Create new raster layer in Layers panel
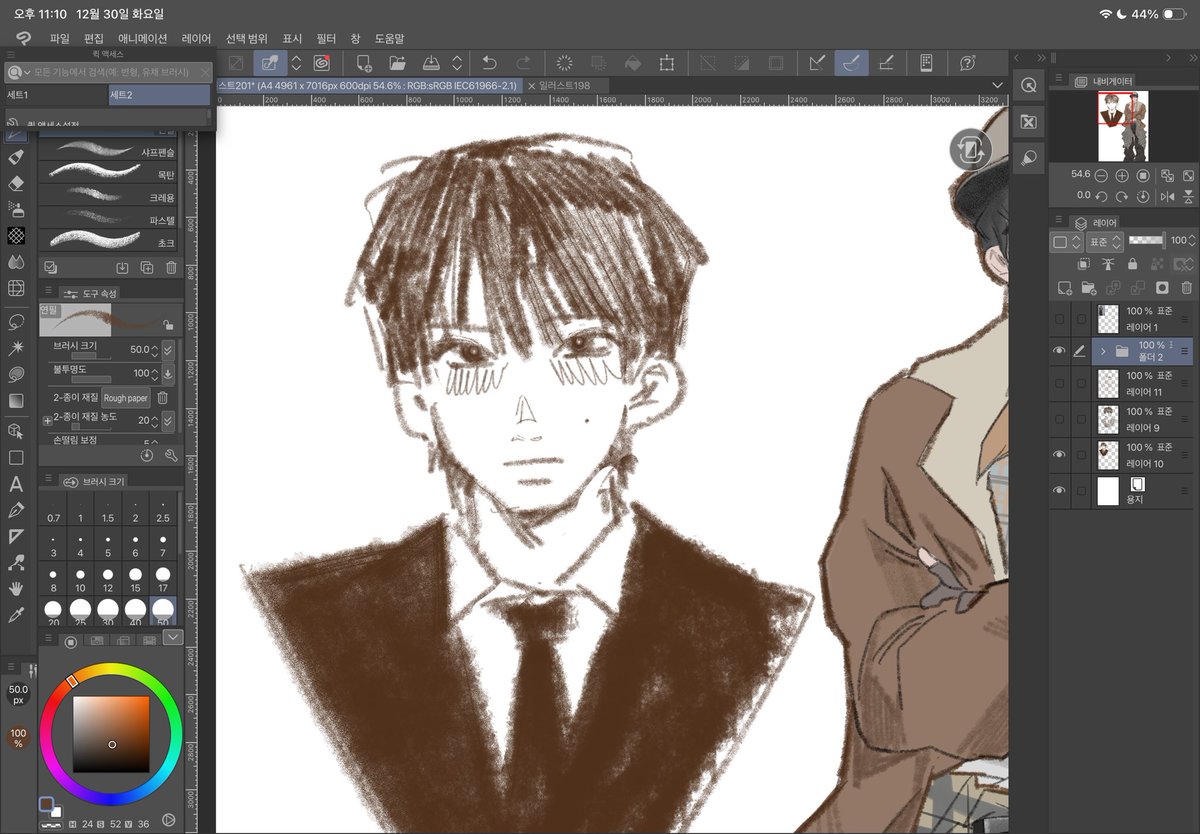1200x834 pixels. click(x=1065, y=288)
